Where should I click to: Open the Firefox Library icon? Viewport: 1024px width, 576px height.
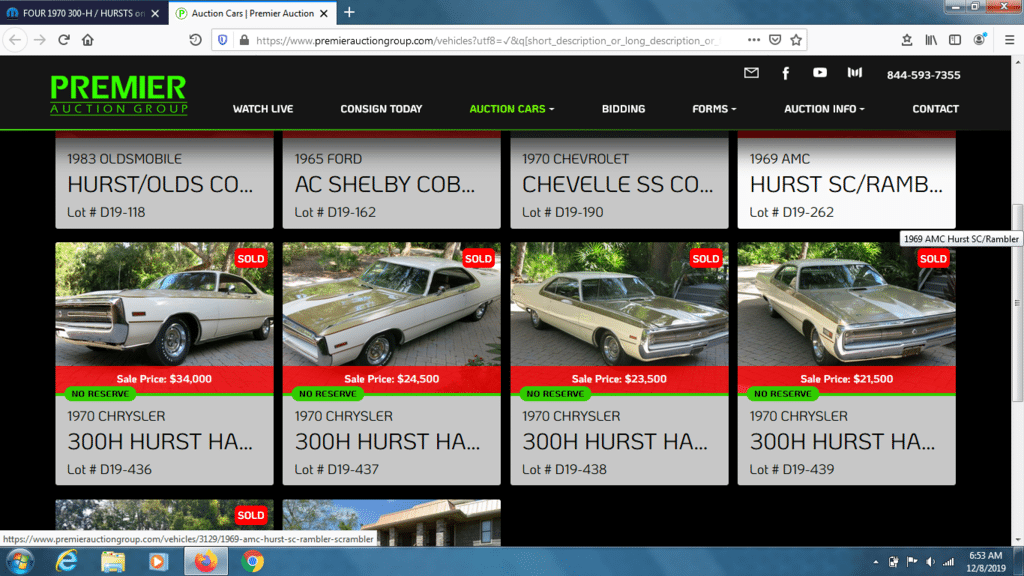[x=931, y=40]
